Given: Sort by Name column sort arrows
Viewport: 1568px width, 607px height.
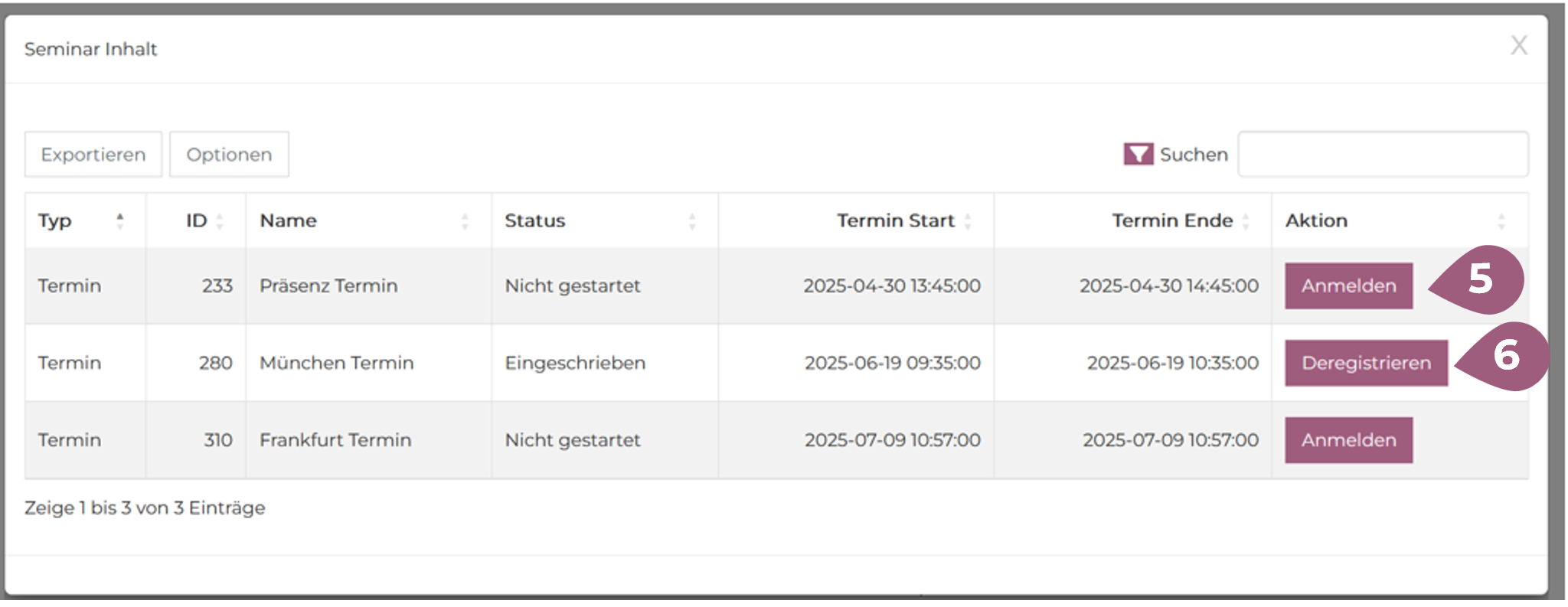Looking at the screenshot, I should pos(465,221).
